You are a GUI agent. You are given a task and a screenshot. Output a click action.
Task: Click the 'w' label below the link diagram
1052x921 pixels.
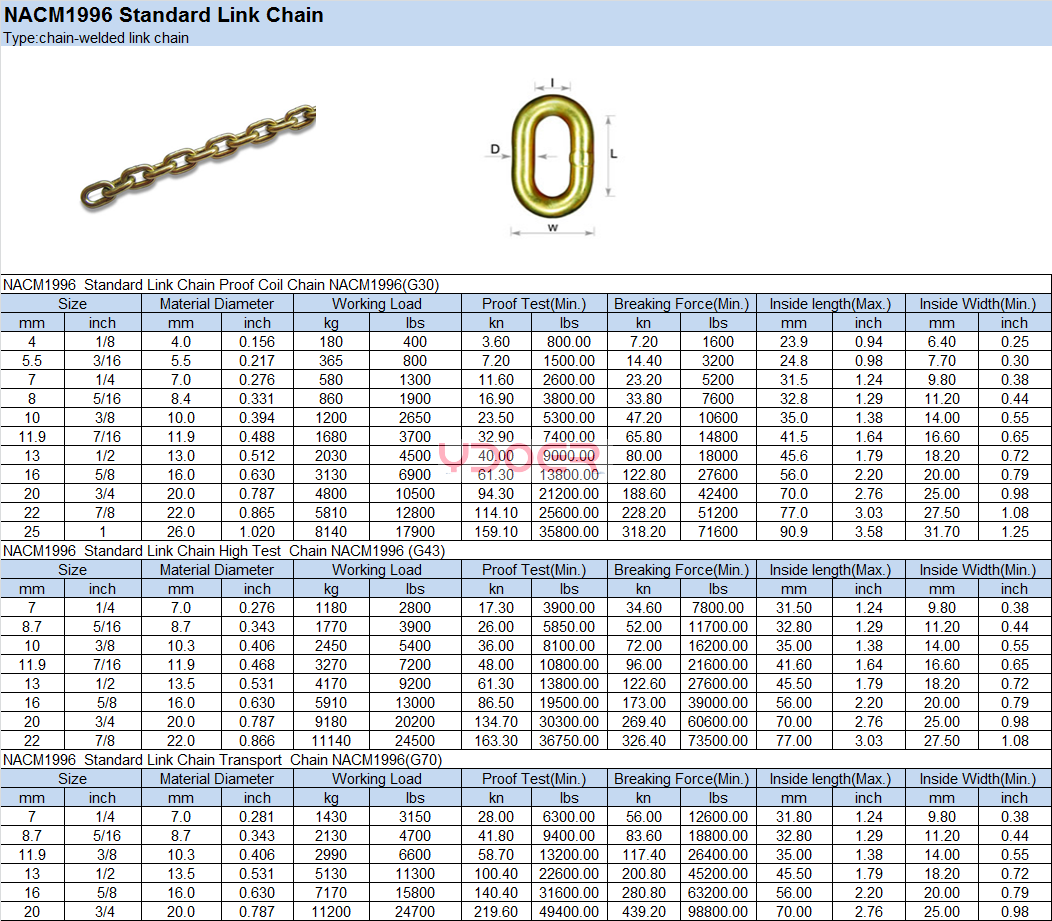click(x=553, y=227)
